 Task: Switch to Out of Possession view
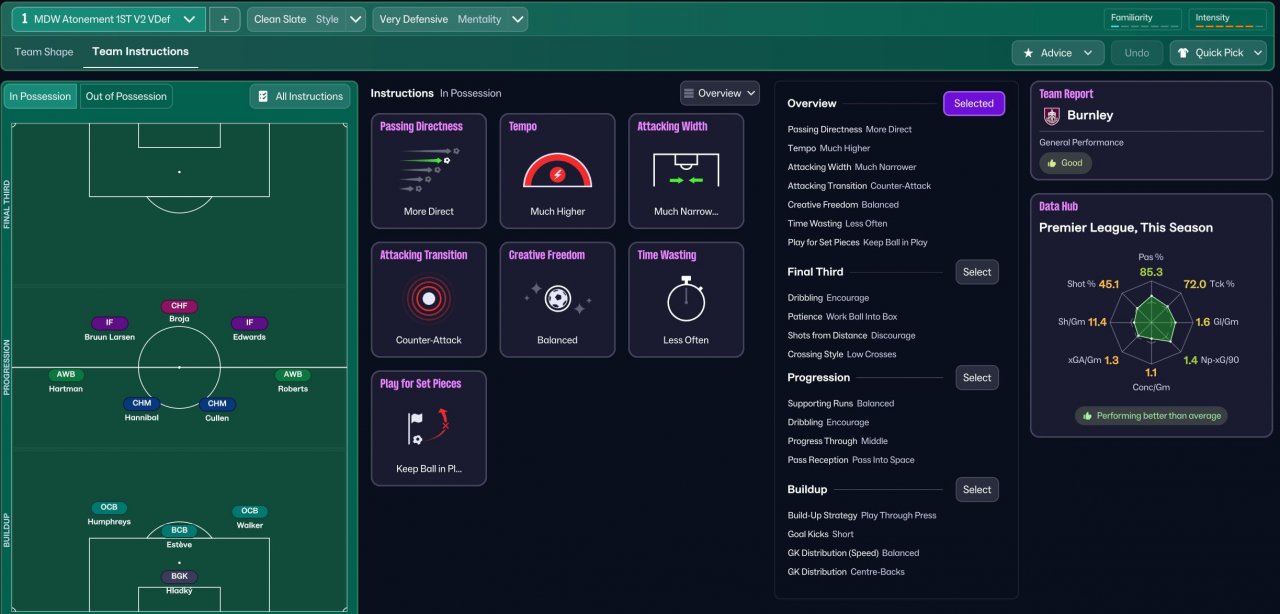pos(126,96)
